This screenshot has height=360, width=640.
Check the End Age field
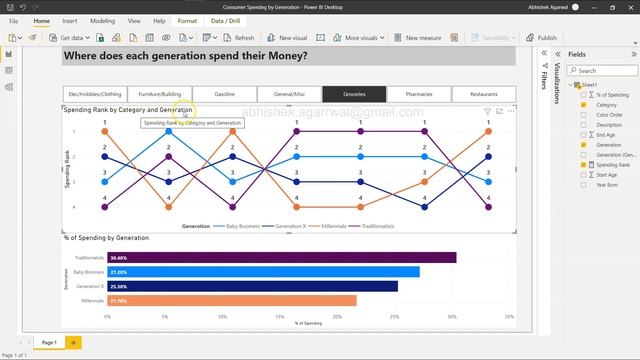coord(583,135)
